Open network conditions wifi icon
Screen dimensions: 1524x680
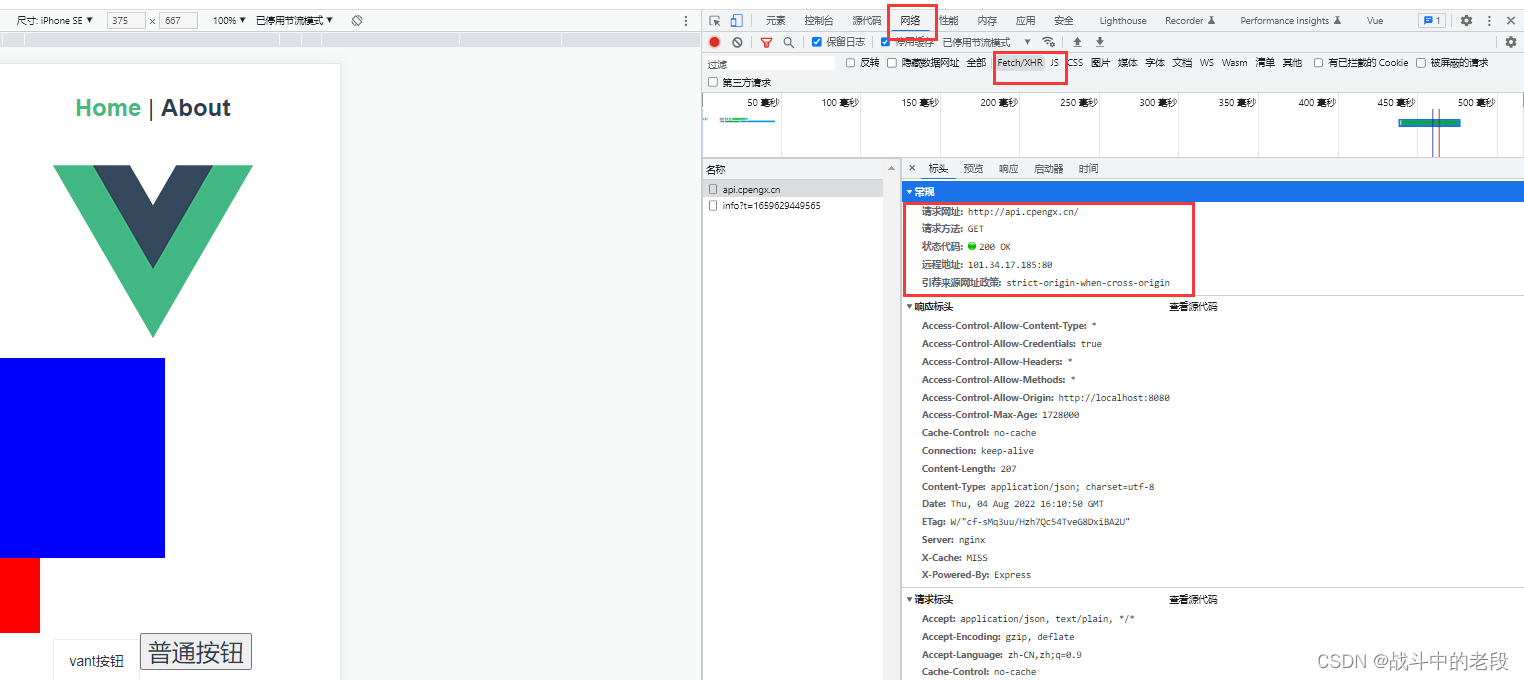pos(1048,42)
